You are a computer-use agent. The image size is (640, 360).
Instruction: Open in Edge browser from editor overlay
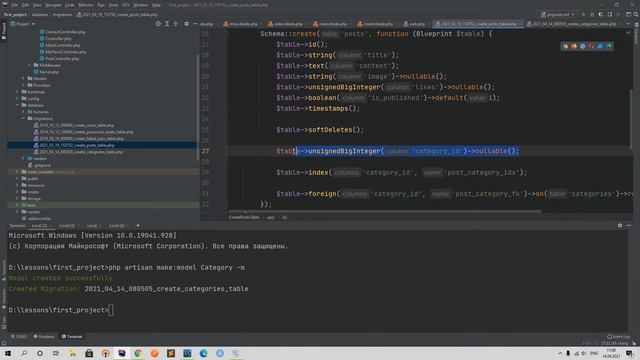point(609,46)
